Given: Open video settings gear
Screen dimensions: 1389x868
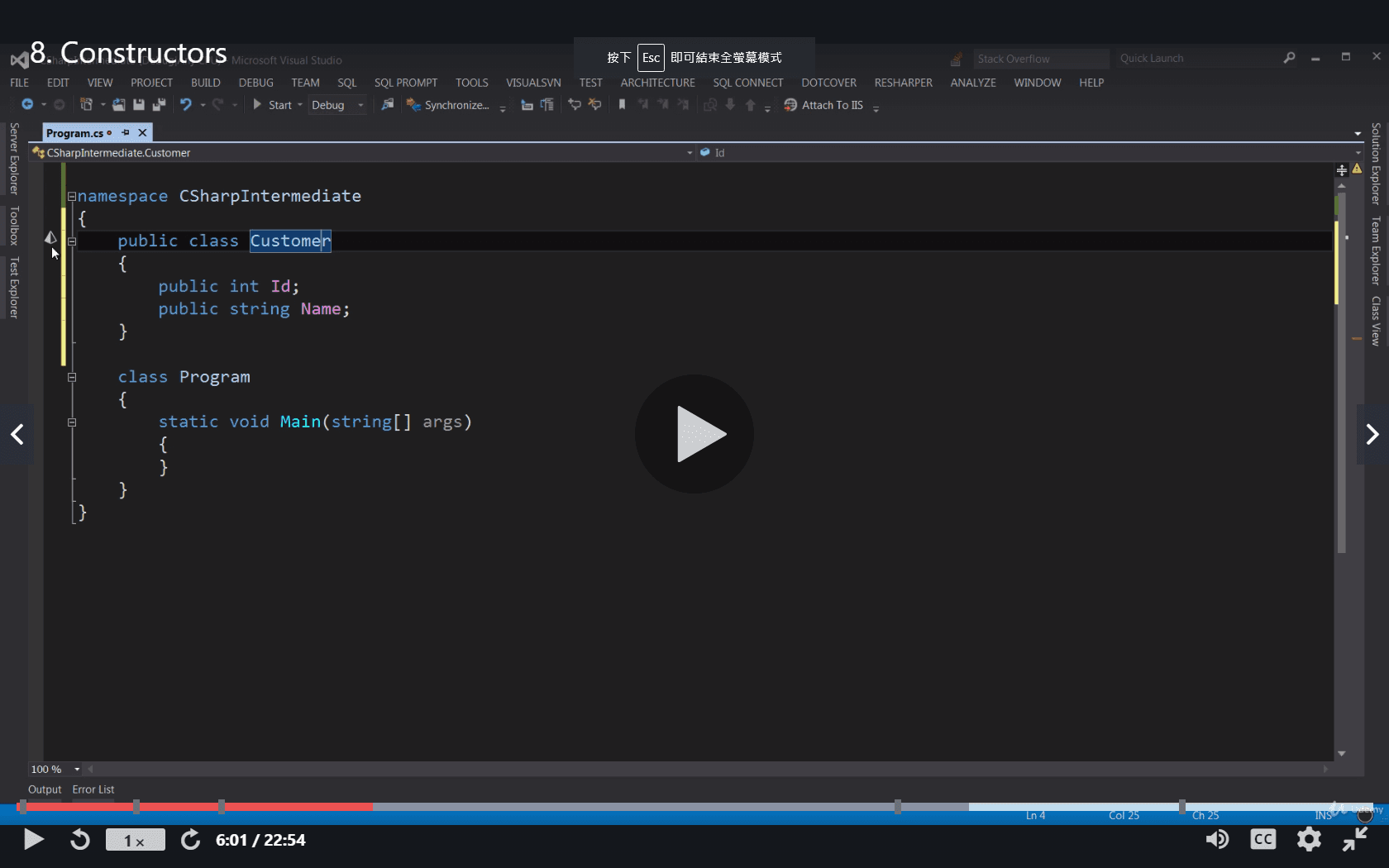Looking at the screenshot, I should point(1308,840).
